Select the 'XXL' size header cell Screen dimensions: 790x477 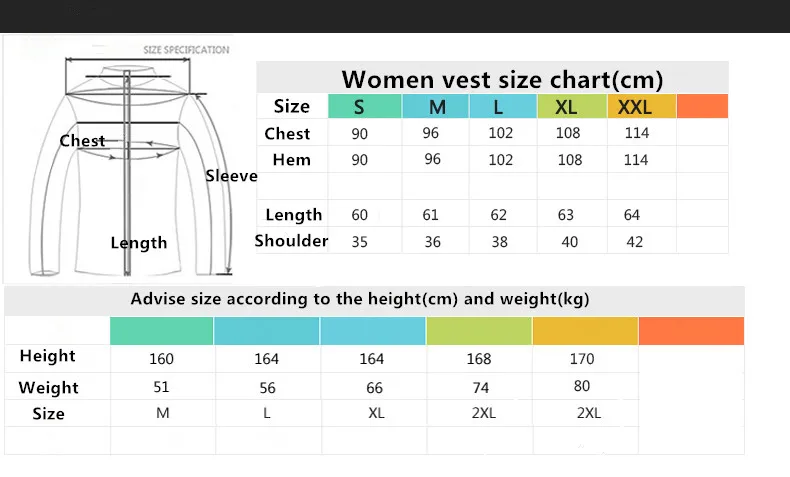(x=641, y=106)
